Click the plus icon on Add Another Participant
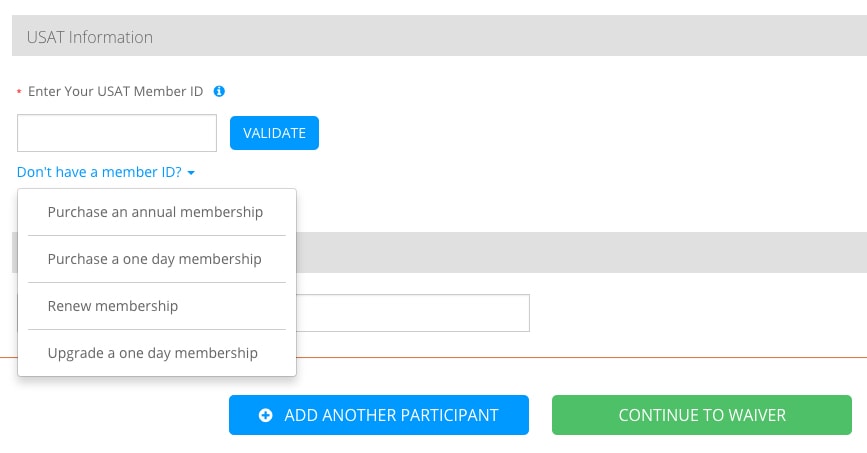867x453 pixels. tap(265, 415)
